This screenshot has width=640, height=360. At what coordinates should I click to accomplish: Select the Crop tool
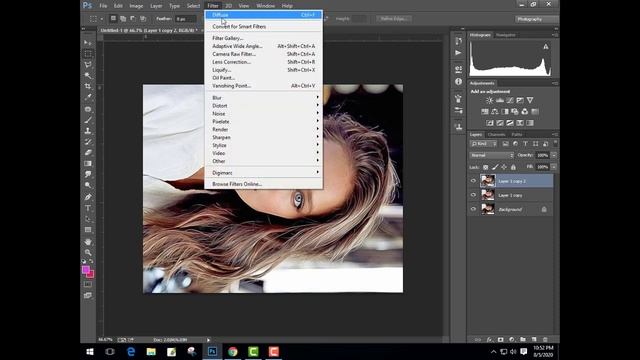point(88,87)
